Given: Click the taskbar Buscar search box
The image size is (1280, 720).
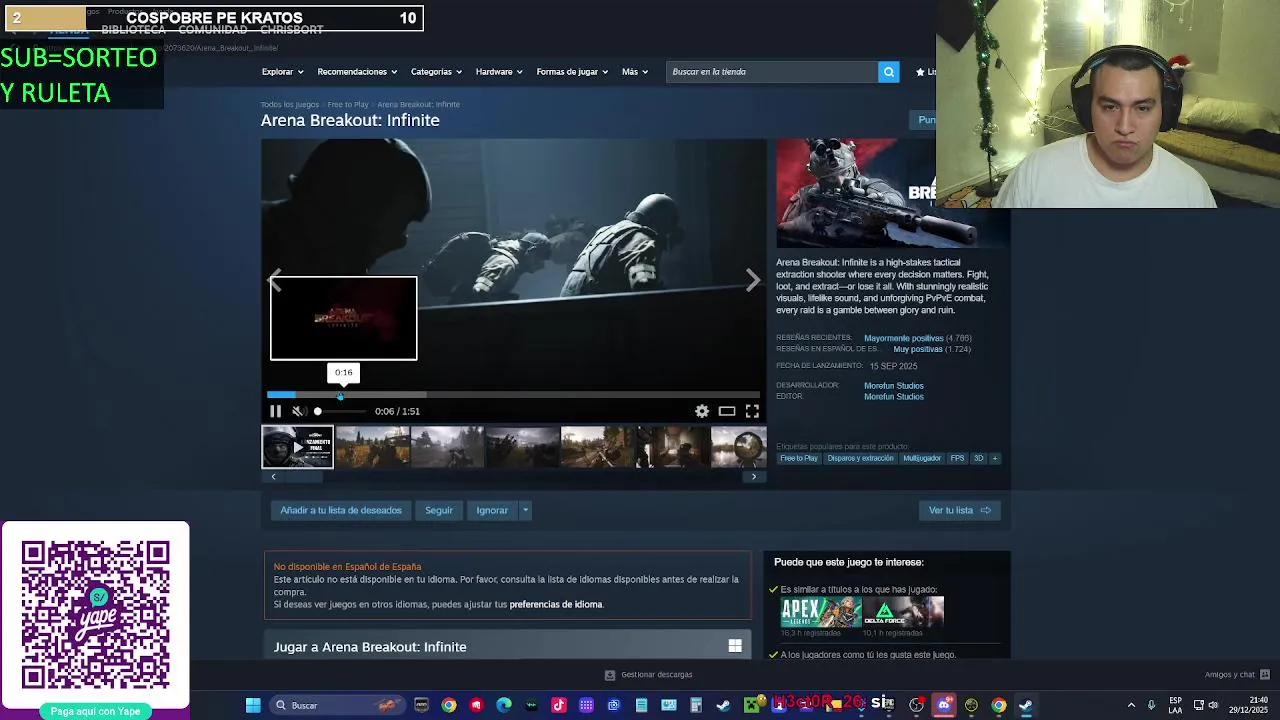Looking at the screenshot, I should [x=338, y=705].
